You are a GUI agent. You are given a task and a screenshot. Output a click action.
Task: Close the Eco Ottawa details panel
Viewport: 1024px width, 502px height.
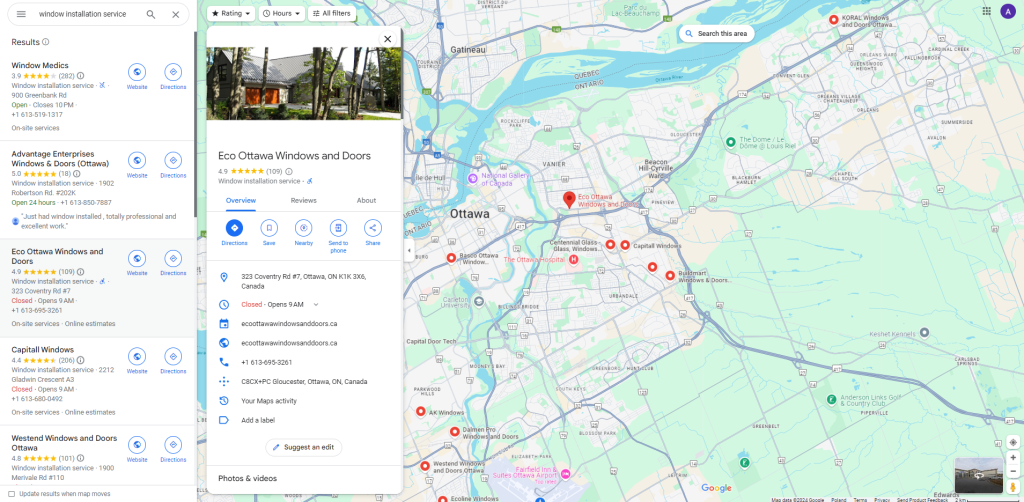pos(388,39)
